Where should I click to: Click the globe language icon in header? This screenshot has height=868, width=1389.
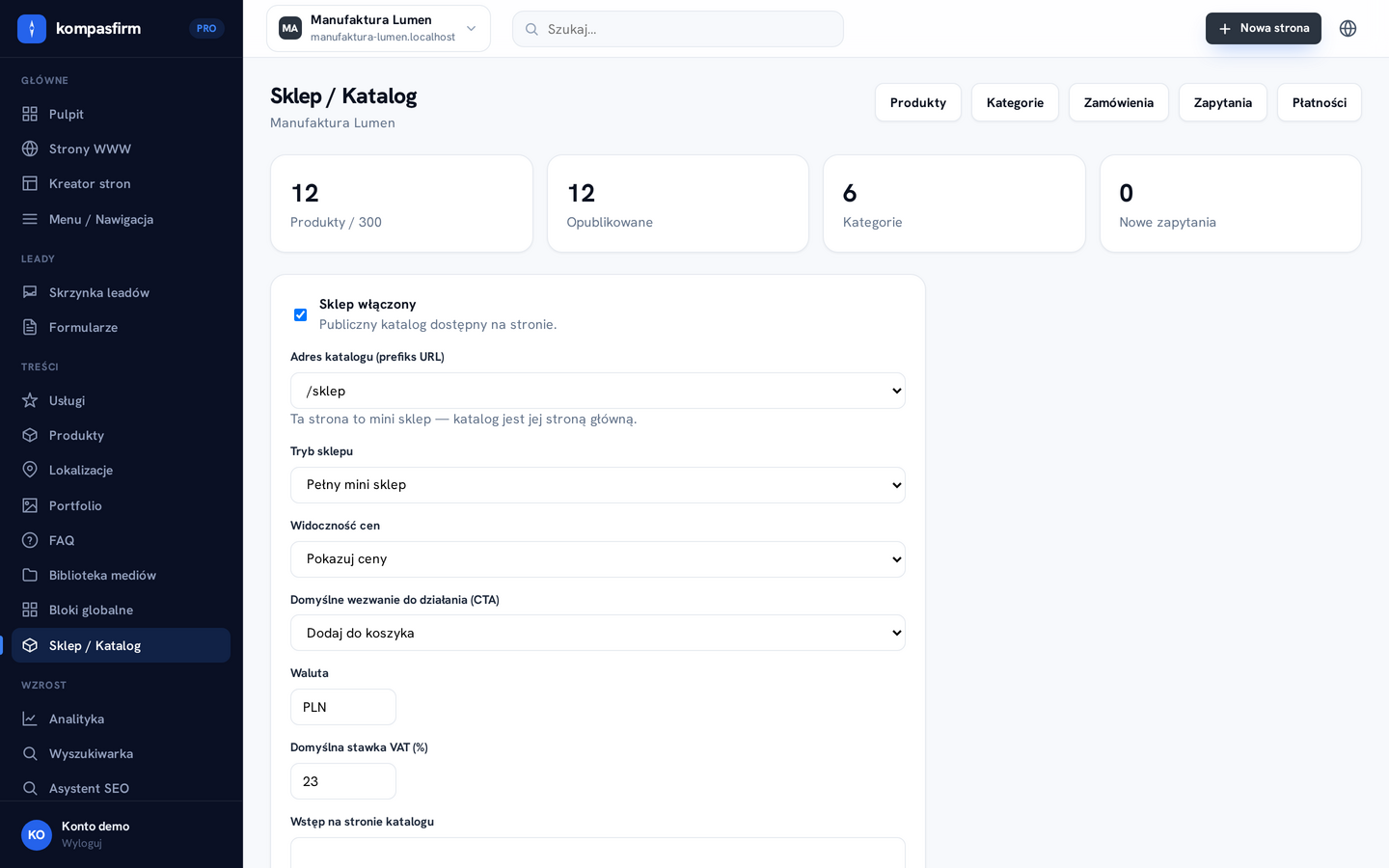click(x=1348, y=29)
